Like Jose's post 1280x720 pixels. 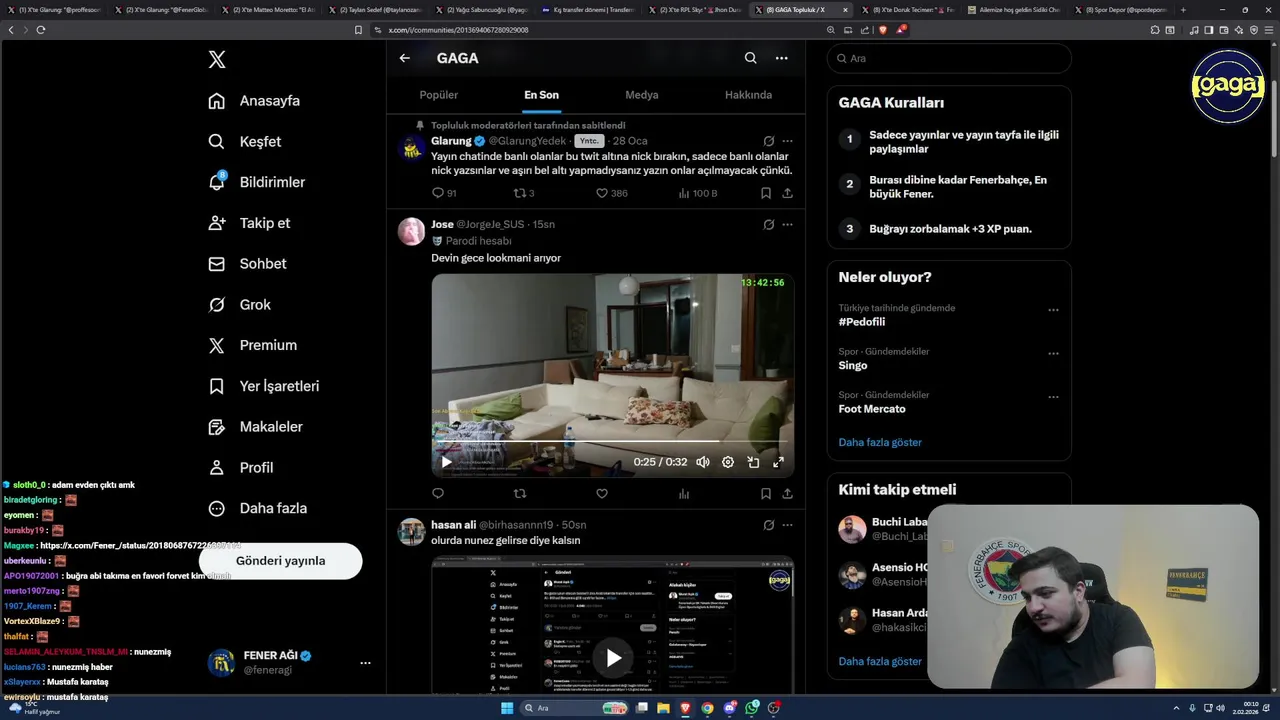coord(602,493)
